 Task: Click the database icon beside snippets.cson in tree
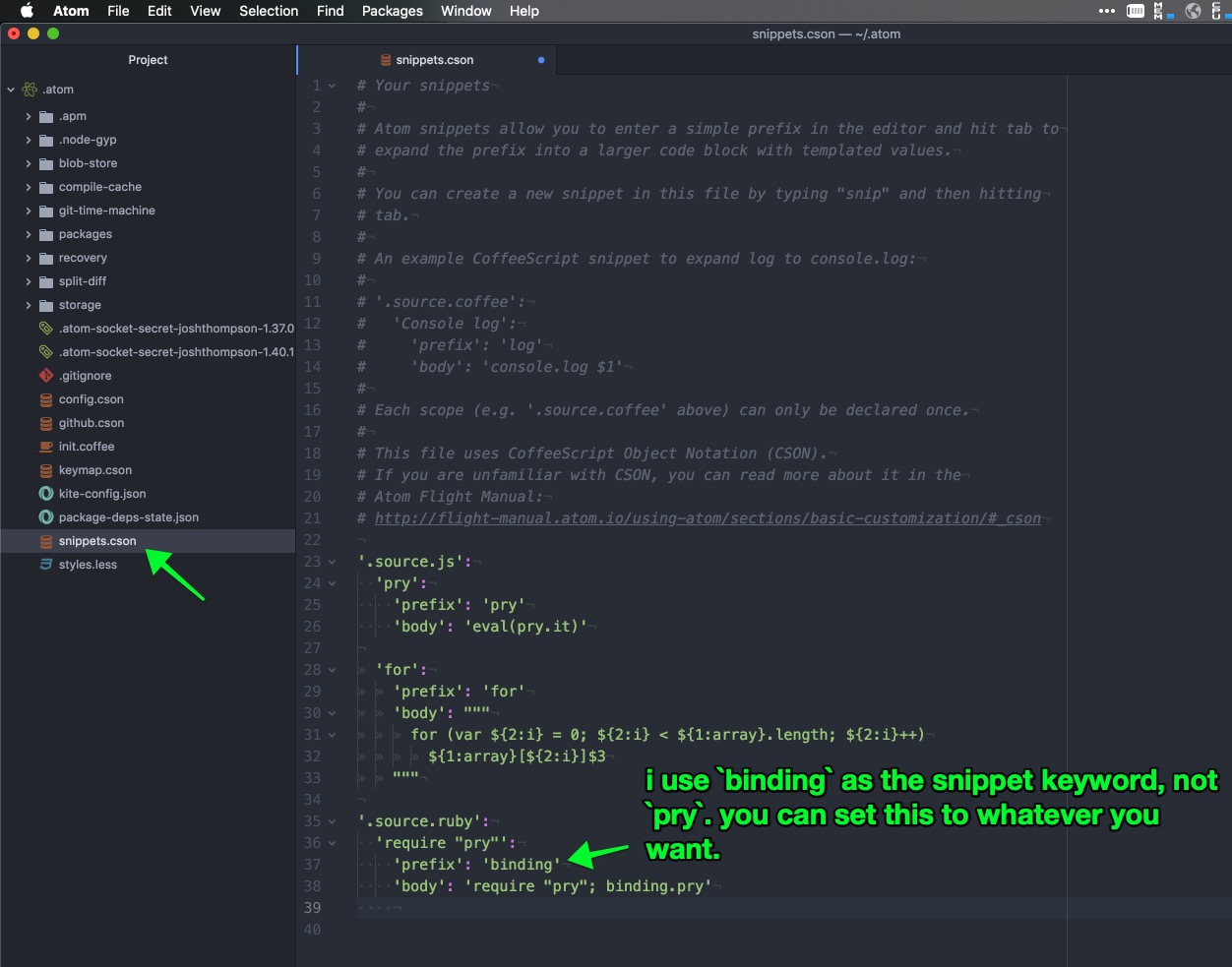pos(46,541)
